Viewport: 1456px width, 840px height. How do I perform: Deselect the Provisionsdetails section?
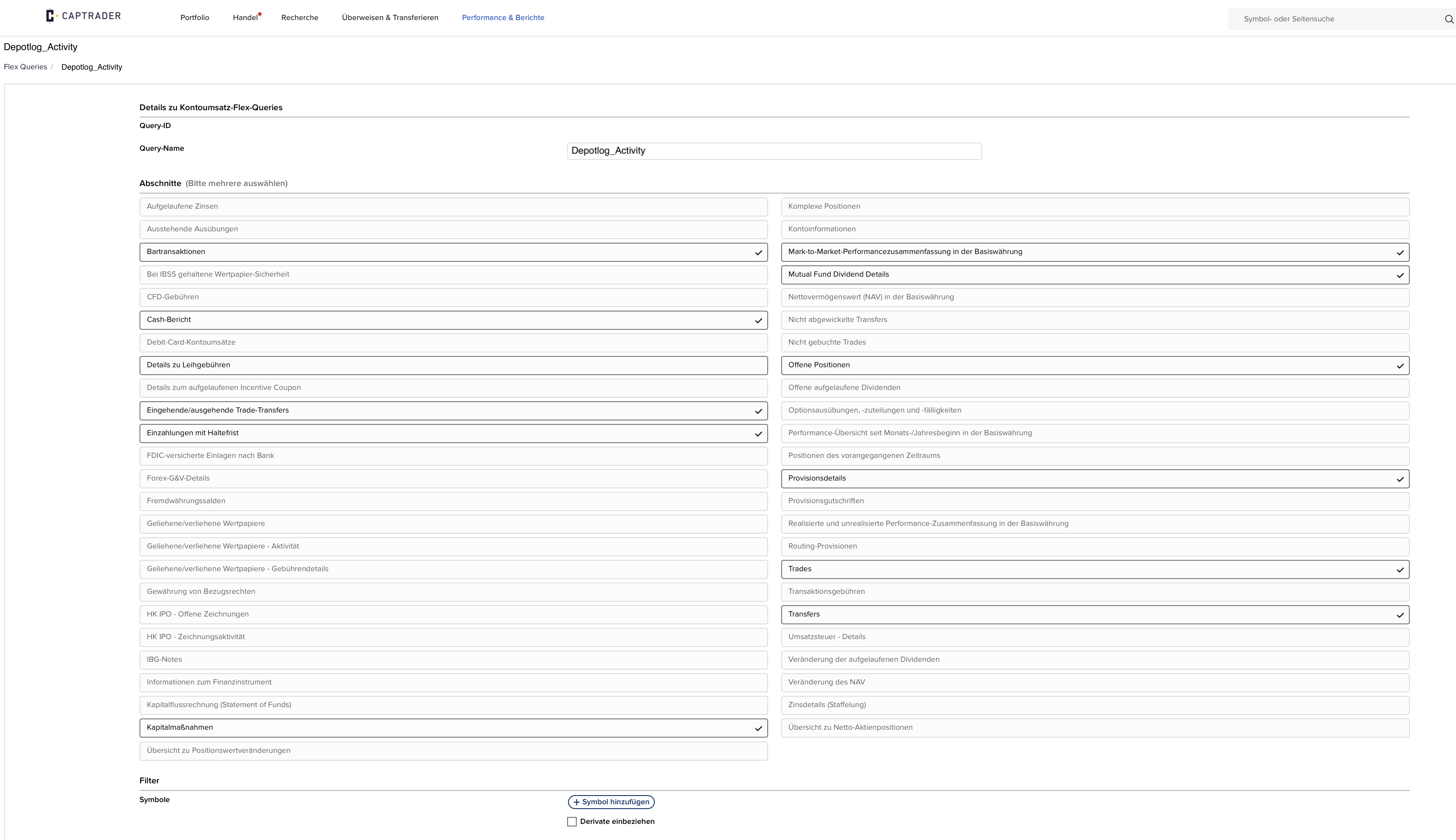click(1095, 478)
